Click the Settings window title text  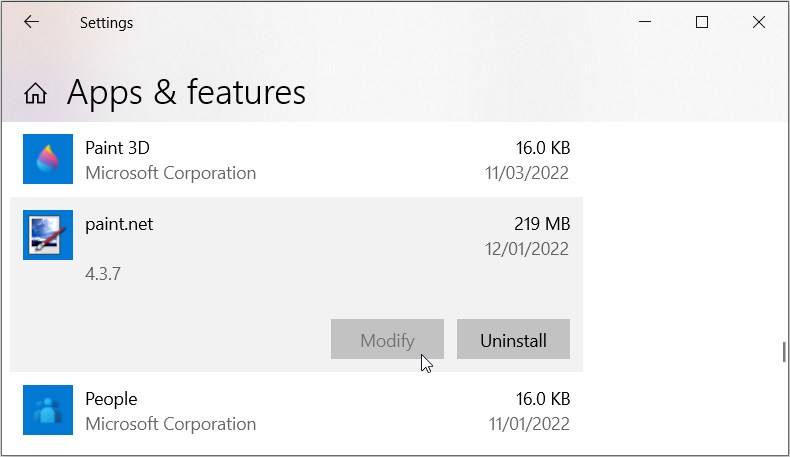tap(106, 22)
